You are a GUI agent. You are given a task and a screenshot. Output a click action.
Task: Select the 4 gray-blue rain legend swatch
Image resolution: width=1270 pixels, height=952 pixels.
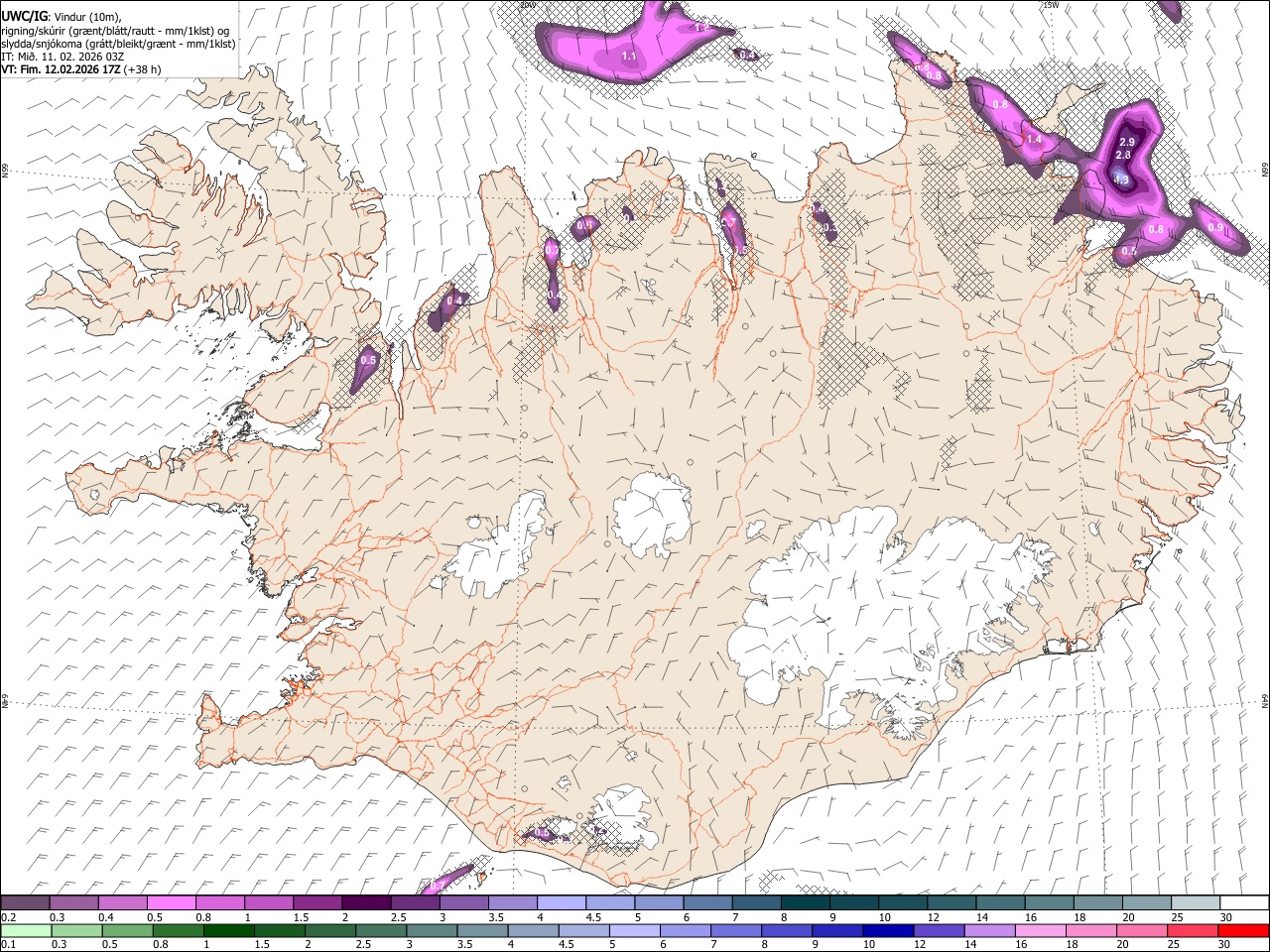(533, 930)
